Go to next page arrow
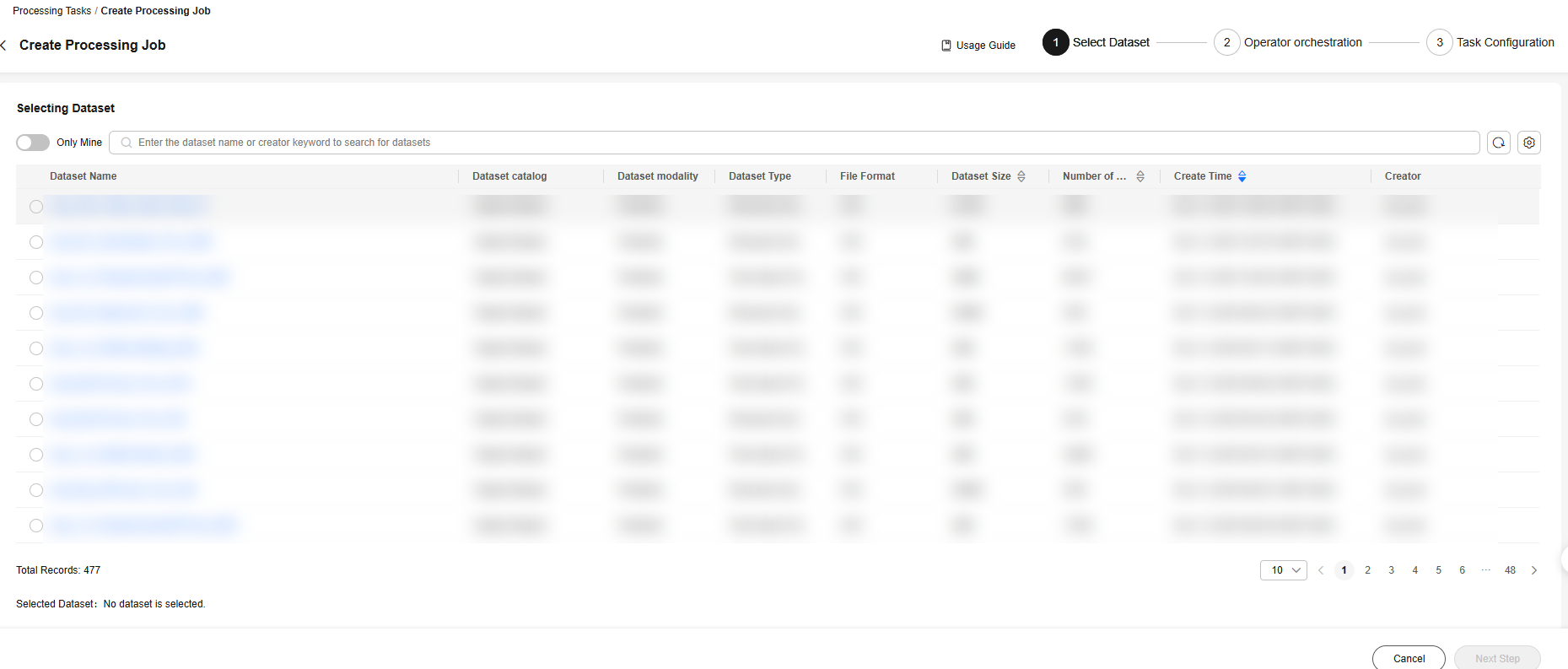The width and height of the screenshot is (1568, 669). [x=1534, y=570]
